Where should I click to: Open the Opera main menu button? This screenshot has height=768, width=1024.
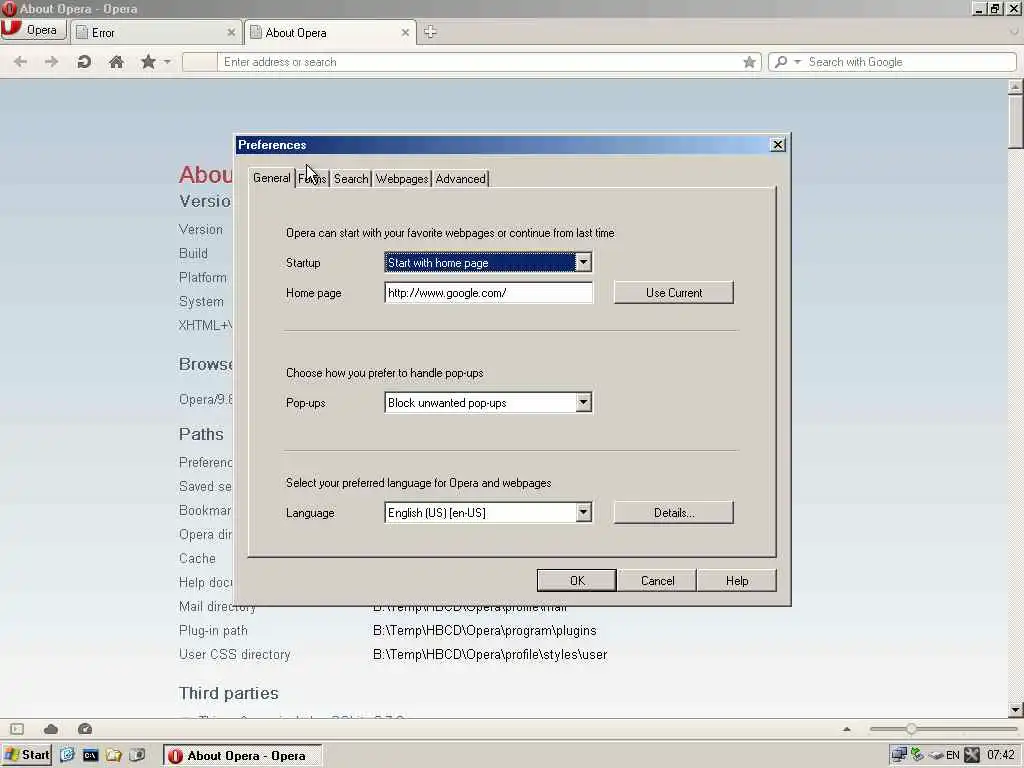(x=33, y=30)
